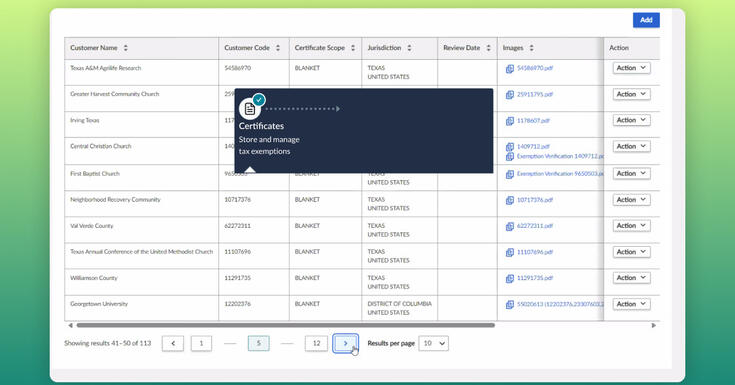Click file icon beside 62272311.pdf
This screenshot has width=735, height=385.
(510, 226)
